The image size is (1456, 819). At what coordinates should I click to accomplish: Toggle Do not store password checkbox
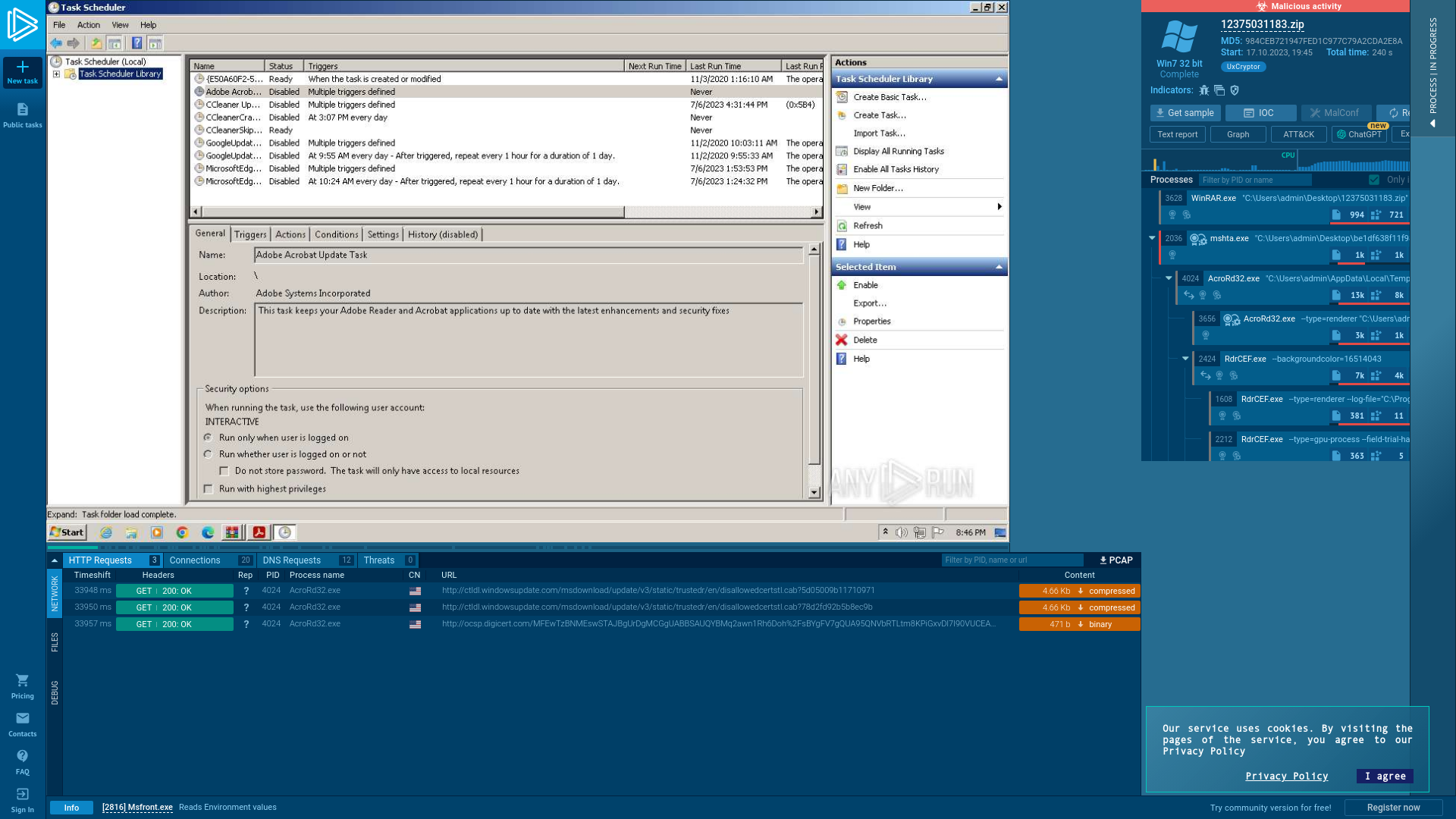pos(224,471)
